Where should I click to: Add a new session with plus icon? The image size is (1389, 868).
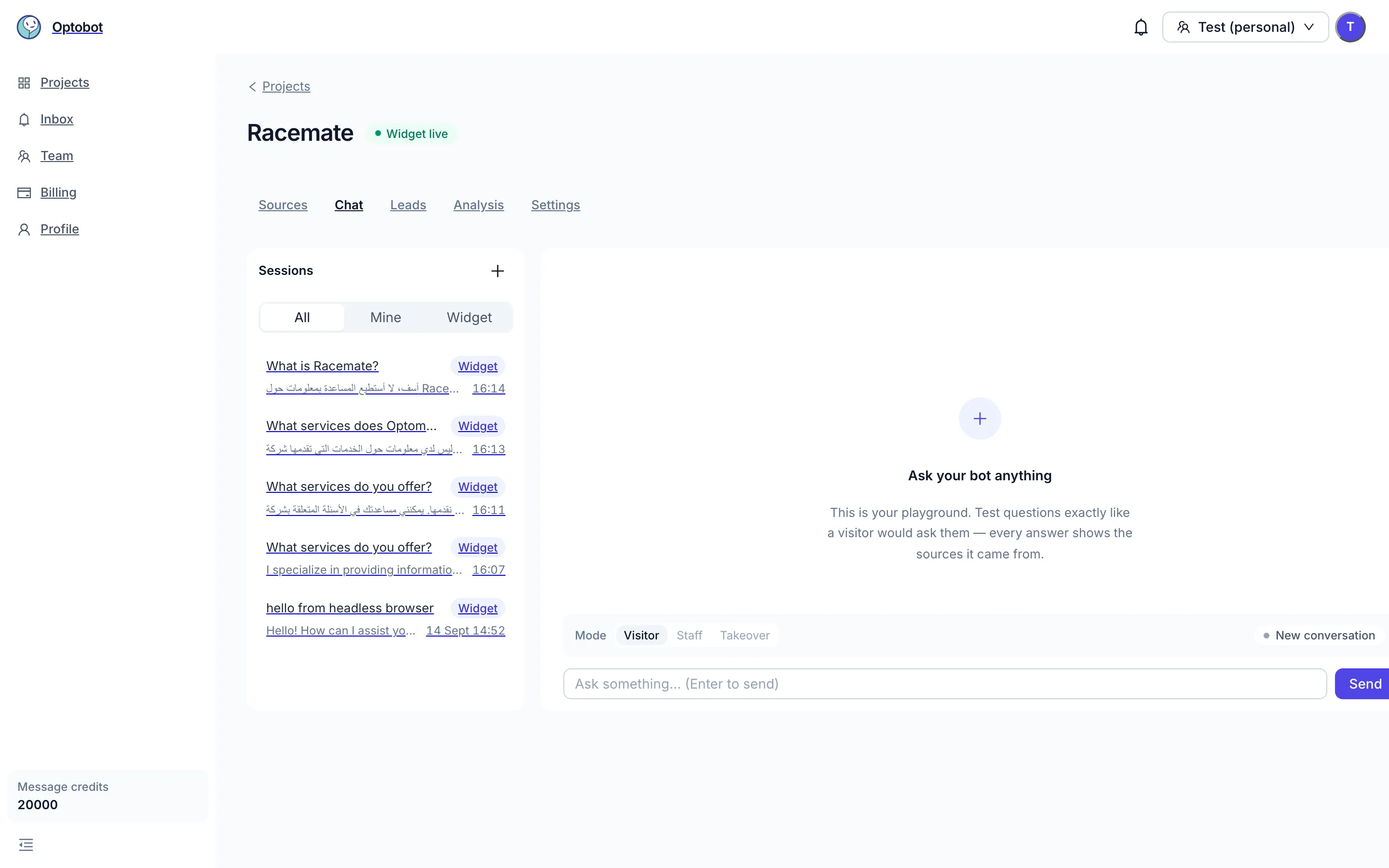pyautogui.click(x=498, y=271)
